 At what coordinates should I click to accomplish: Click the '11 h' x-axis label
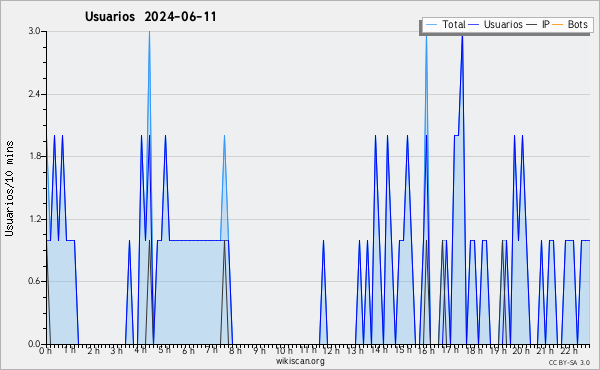[308, 350]
